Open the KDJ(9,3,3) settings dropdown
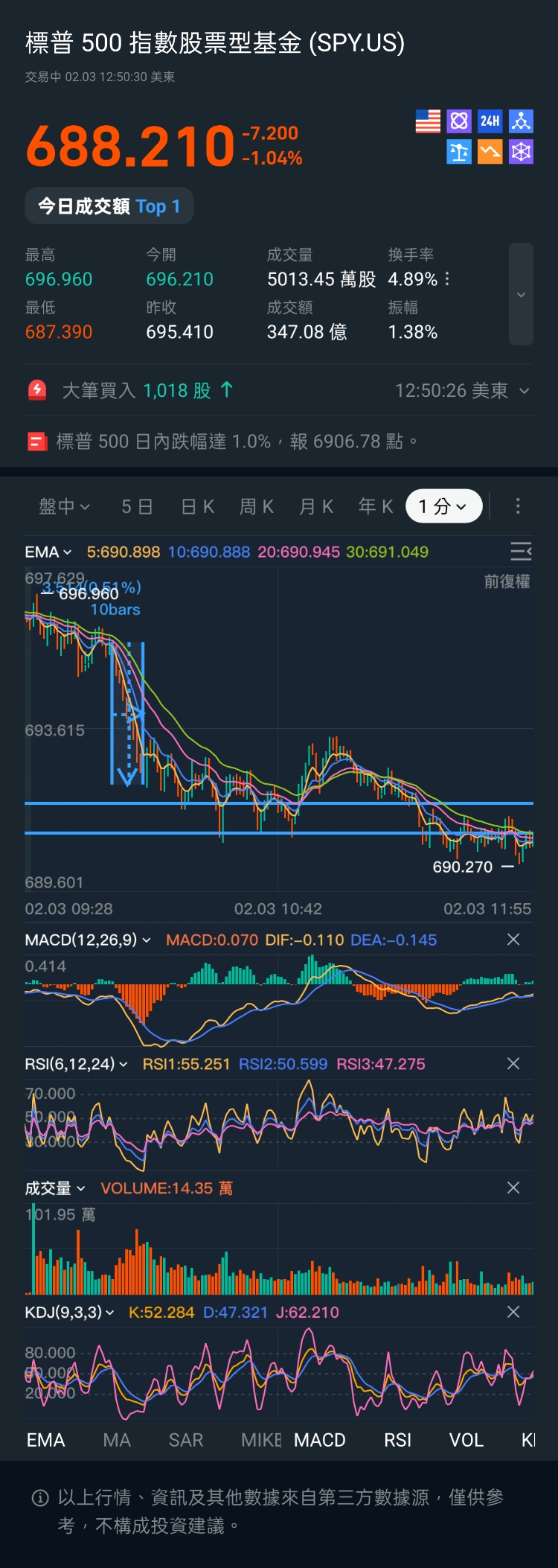This screenshot has height=1568, width=558. pyautogui.click(x=69, y=1312)
